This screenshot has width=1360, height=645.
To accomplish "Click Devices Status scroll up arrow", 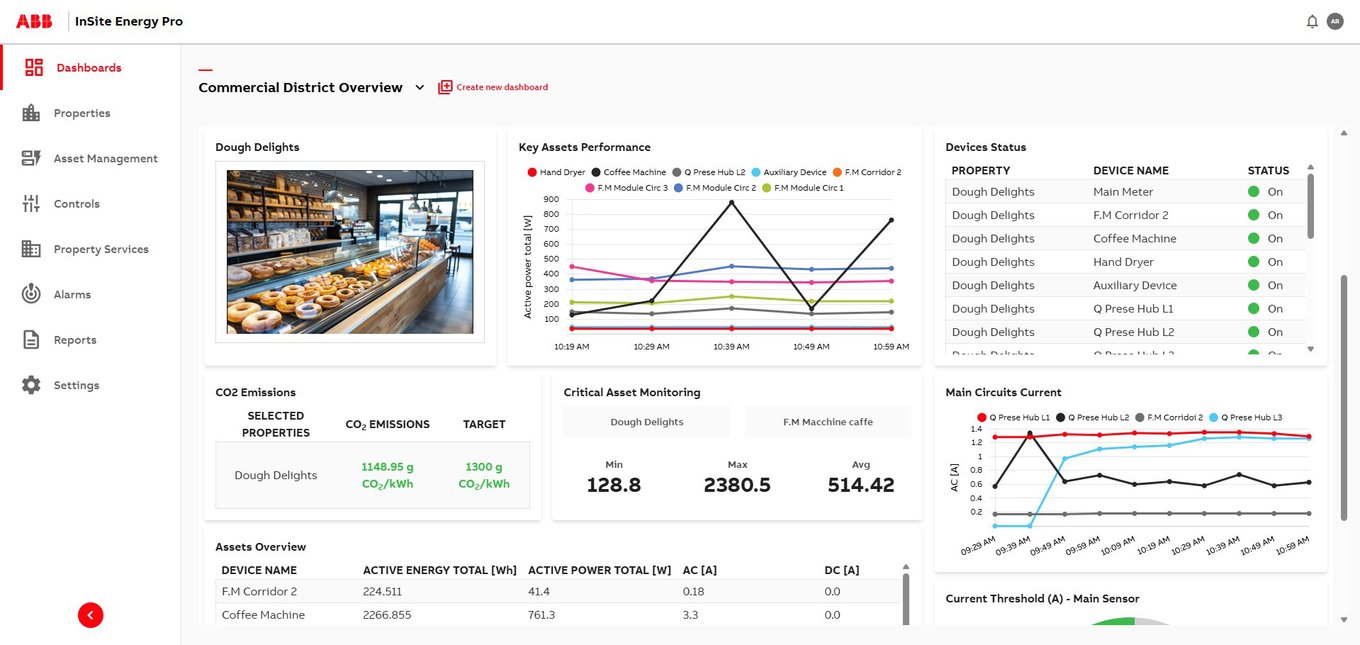I will [1311, 168].
